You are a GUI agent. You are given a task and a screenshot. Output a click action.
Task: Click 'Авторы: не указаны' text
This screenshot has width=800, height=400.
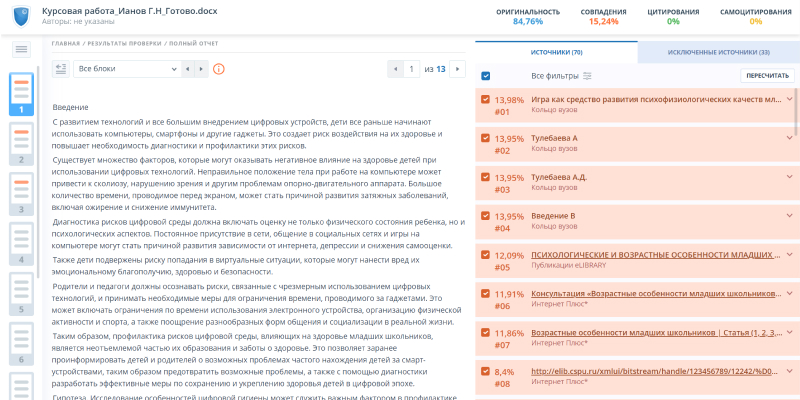(x=78, y=21)
